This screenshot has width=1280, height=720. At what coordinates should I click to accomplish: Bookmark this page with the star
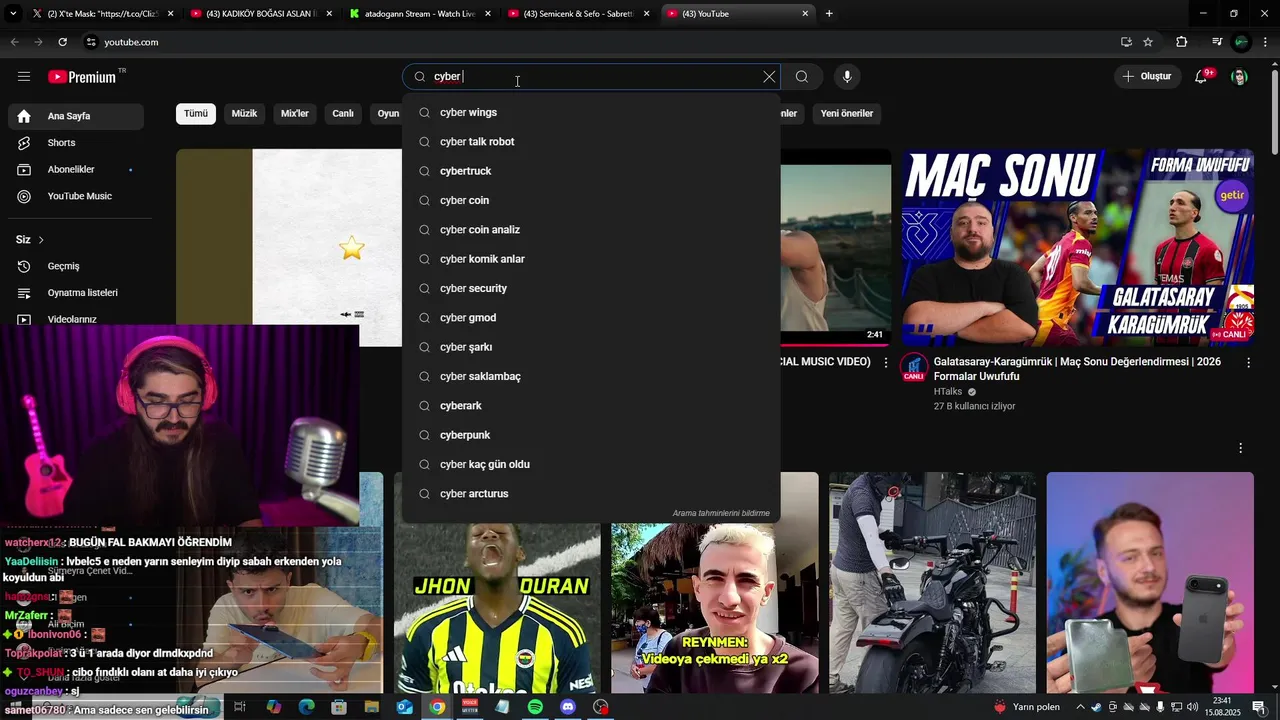(1148, 42)
